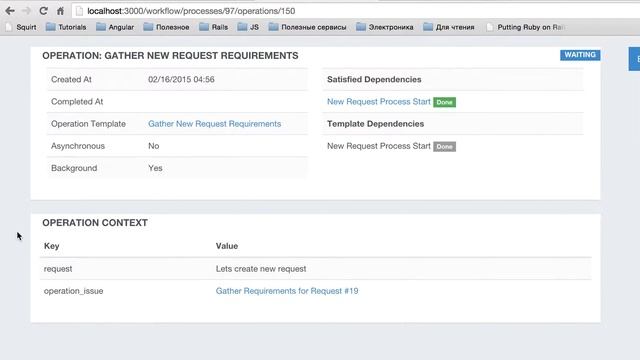
Task: Open the Tutorials bookmarks folder
Action: (66, 27)
